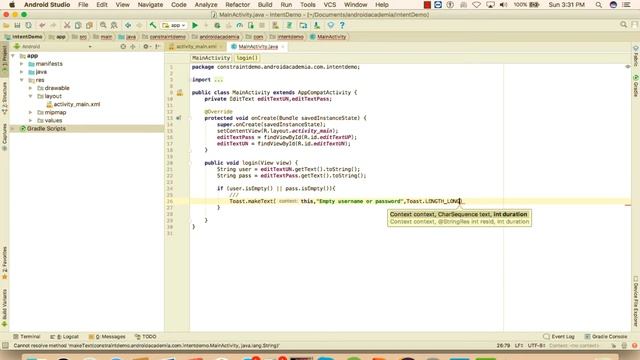
Task: Click the Paste icon in toolbar
Action: pos(89,25)
